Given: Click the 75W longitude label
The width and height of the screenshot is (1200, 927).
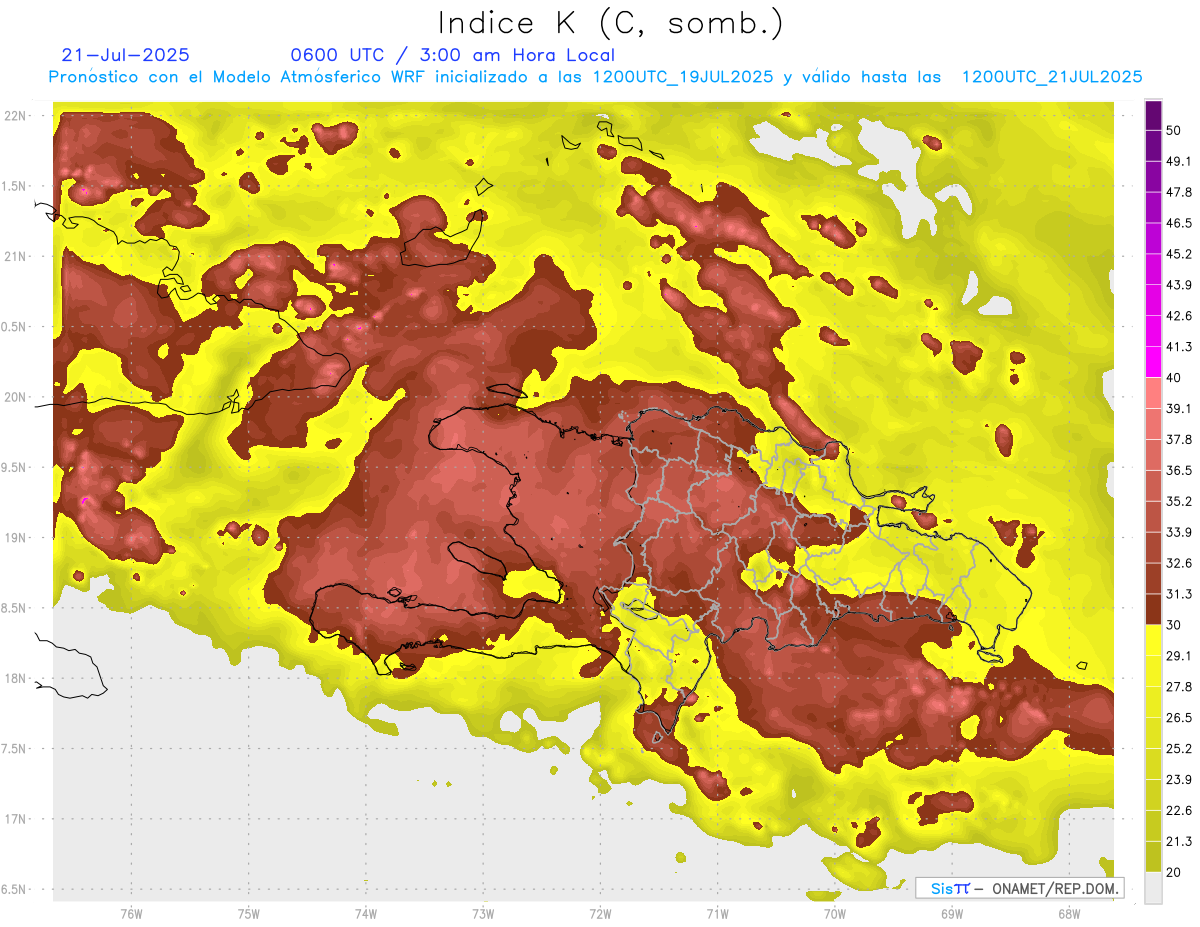Looking at the screenshot, I should pos(248,913).
